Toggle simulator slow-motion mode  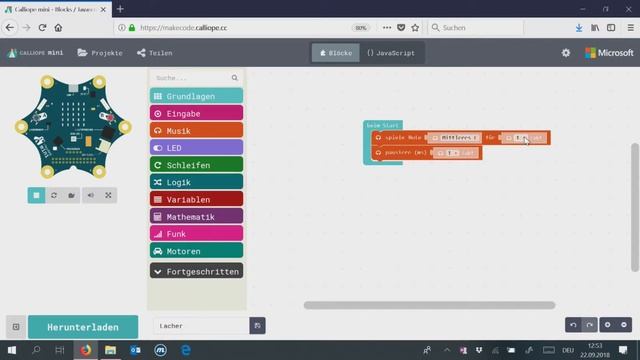click(71, 195)
